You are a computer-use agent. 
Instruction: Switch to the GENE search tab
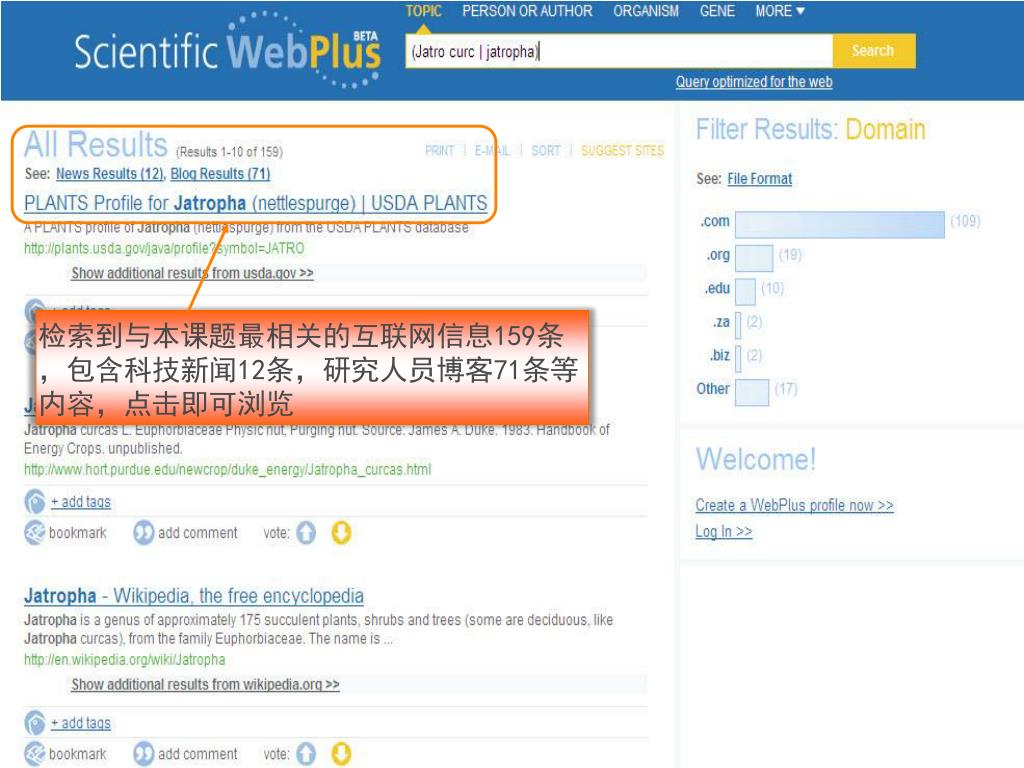click(717, 11)
